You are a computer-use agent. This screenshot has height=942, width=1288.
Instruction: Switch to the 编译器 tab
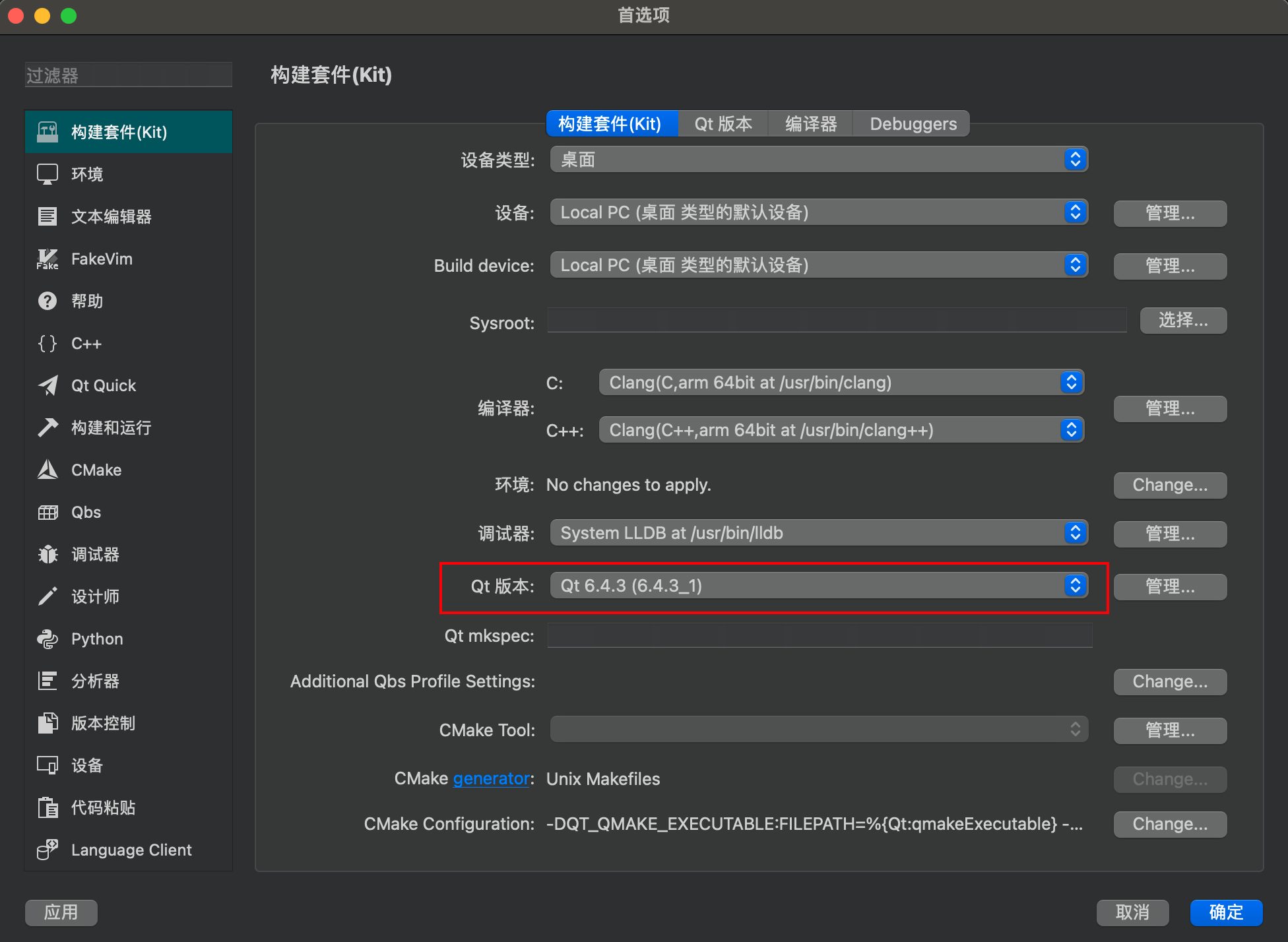[x=810, y=124]
